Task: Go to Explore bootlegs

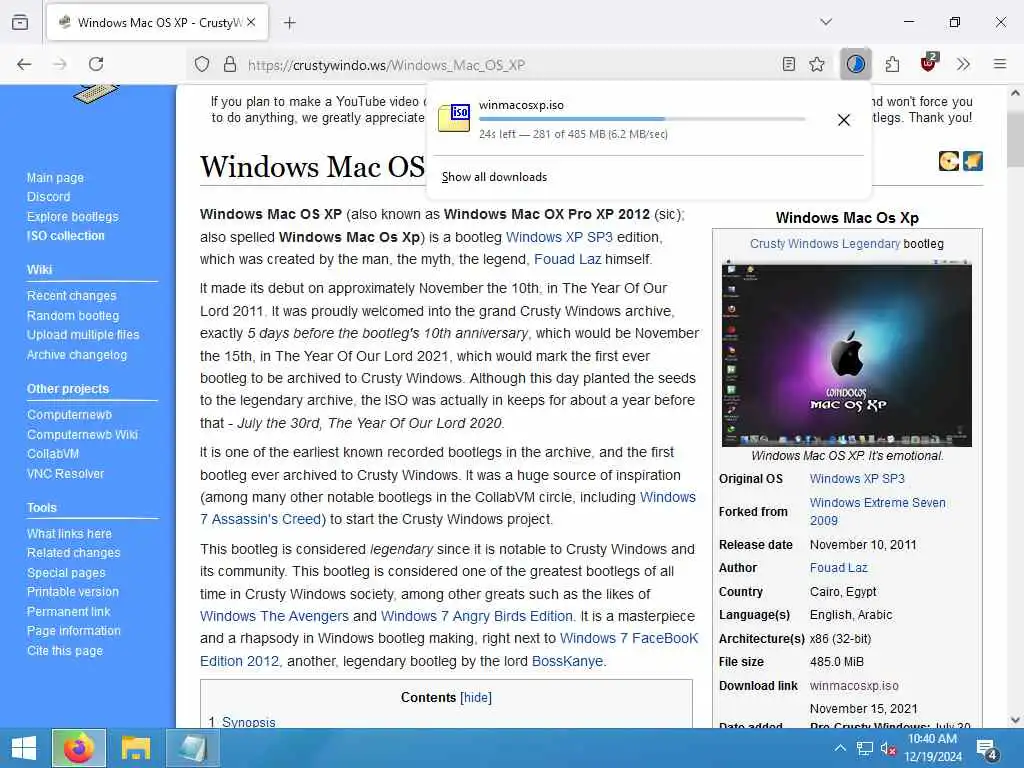Action: 72,216
